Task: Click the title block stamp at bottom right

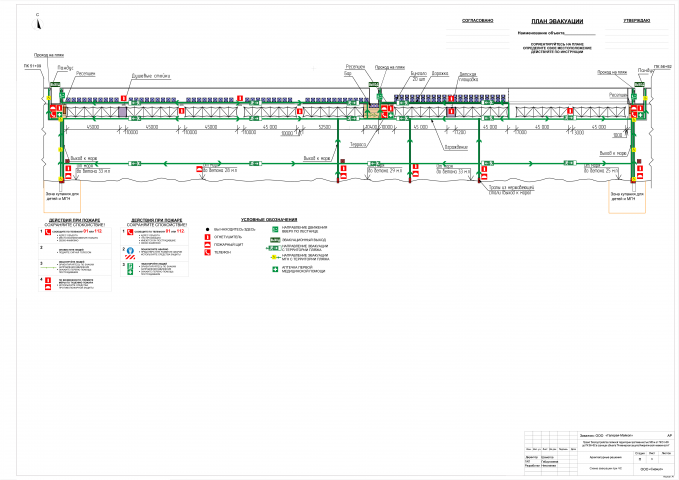Action: [598, 453]
